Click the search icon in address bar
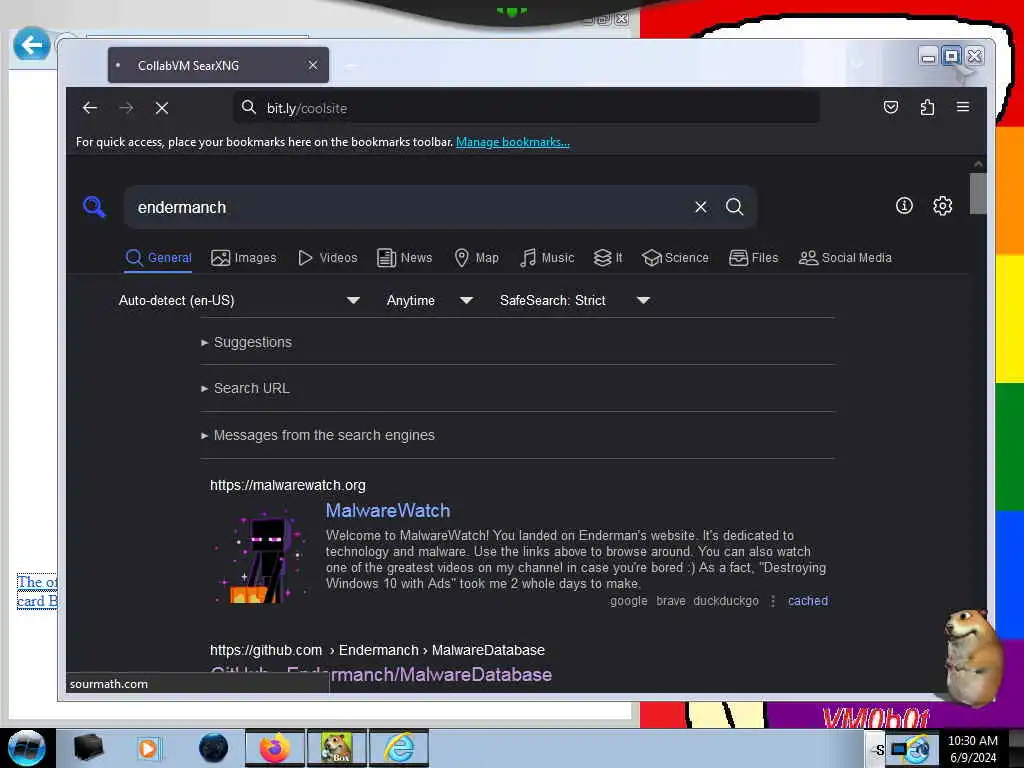The height and width of the screenshot is (768, 1024). pos(248,108)
